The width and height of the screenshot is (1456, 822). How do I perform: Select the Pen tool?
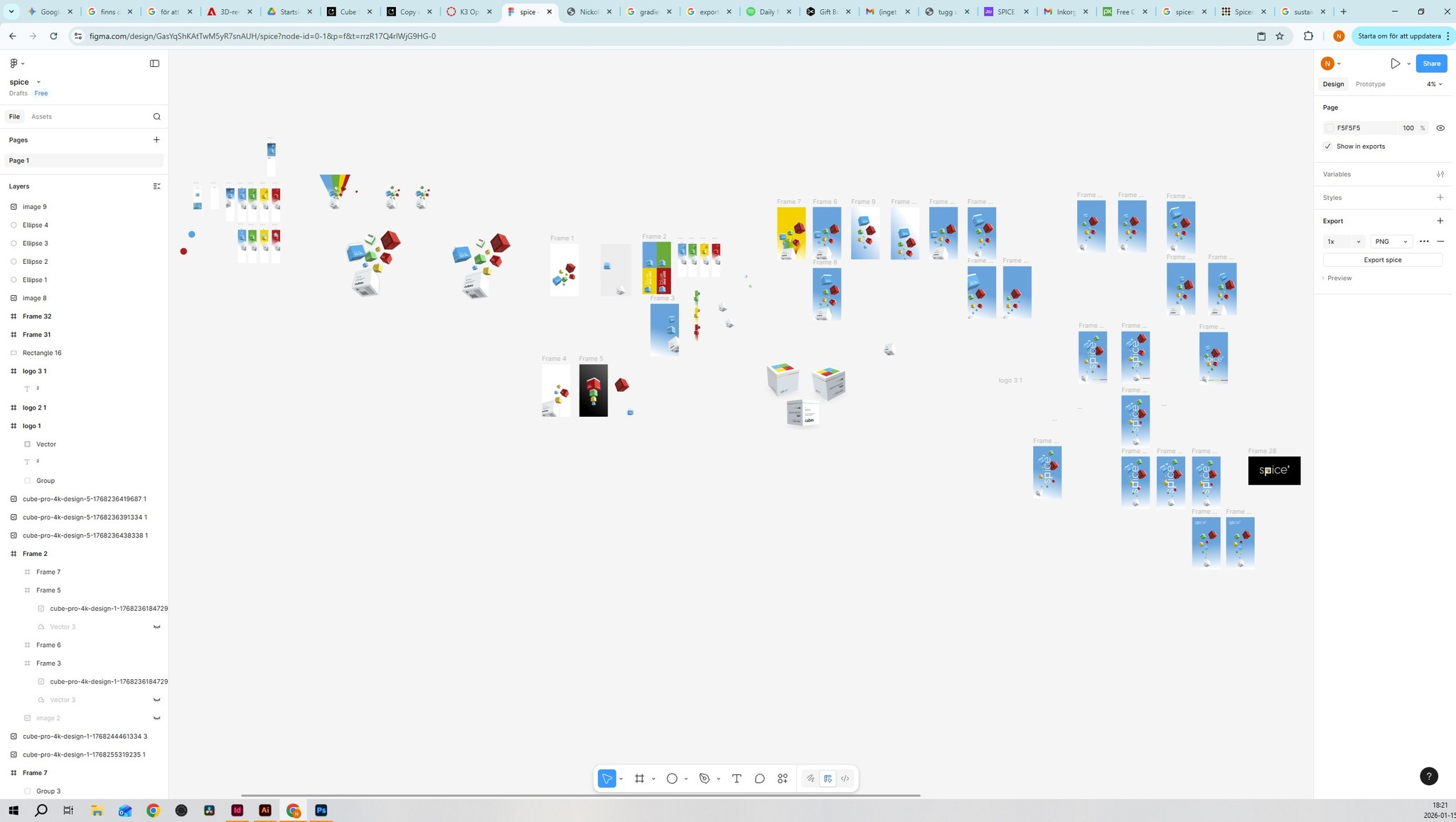click(705, 779)
